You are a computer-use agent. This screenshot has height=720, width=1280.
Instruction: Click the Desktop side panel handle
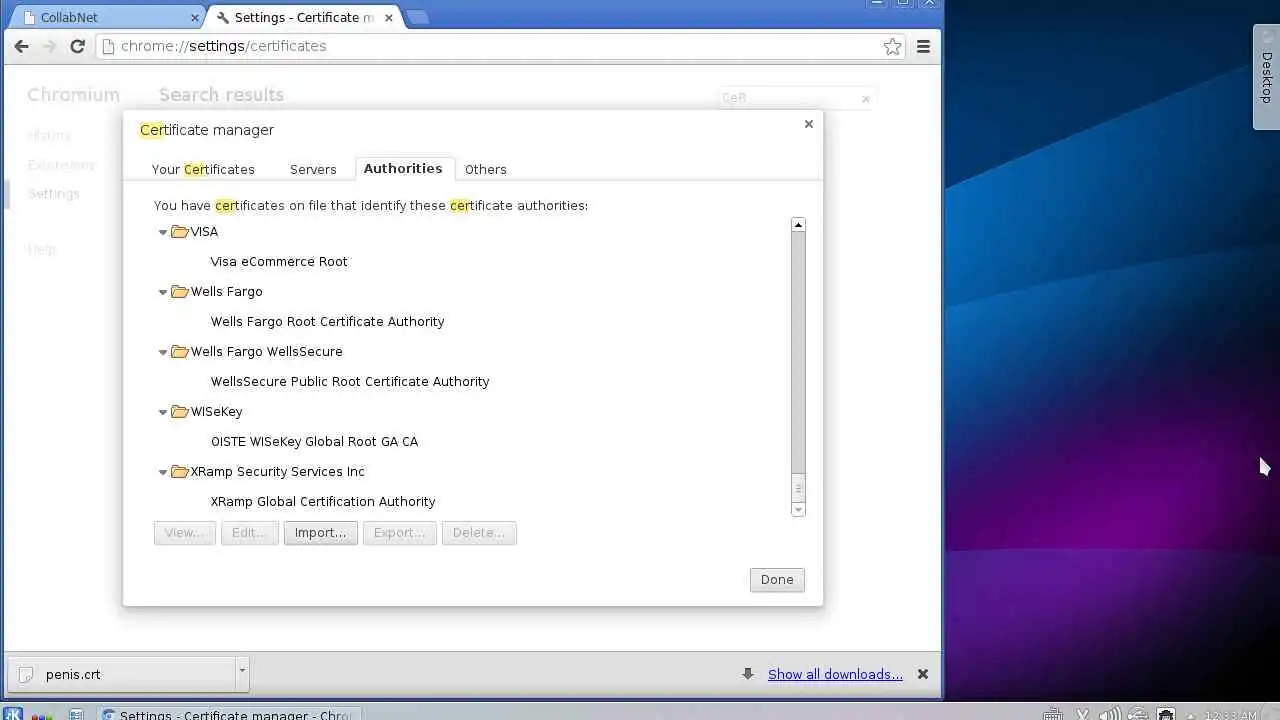[x=1266, y=77]
